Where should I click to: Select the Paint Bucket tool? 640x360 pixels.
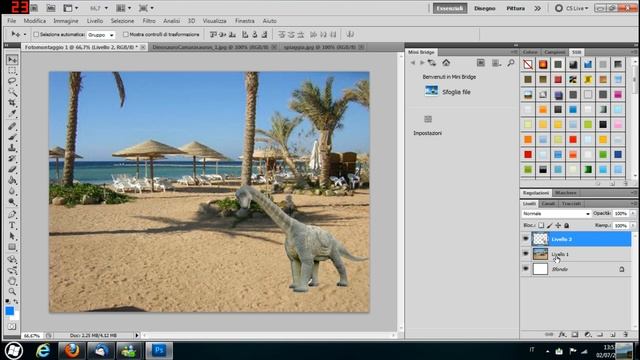point(12,180)
